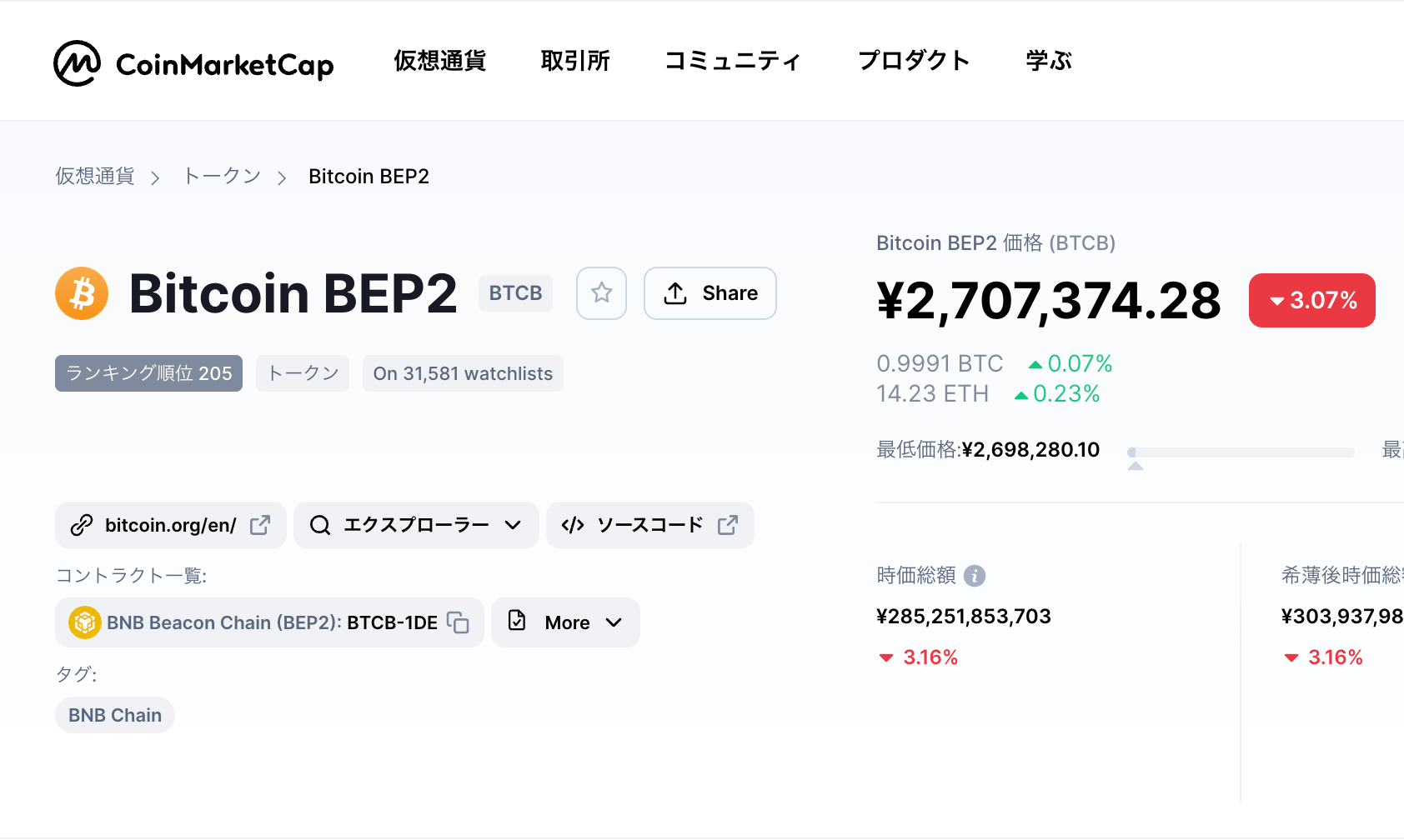Click the Bitcoin BEP2 orange coin icon
The image size is (1404, 840).
[82, 293]
